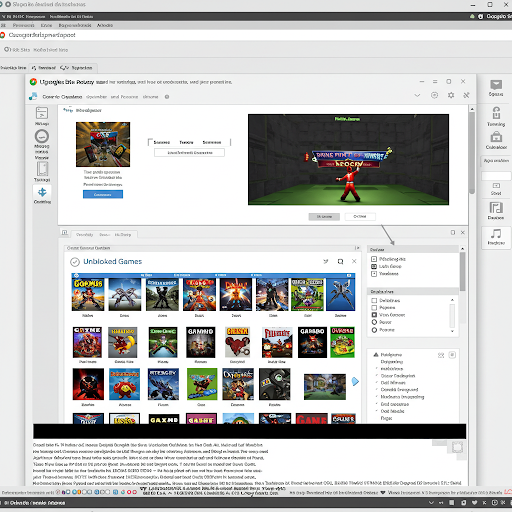Click the blue music note app icon in toolbar
The width and height of the screenshot is (512, 512).
pyautogui.click(x=33, y=96)
